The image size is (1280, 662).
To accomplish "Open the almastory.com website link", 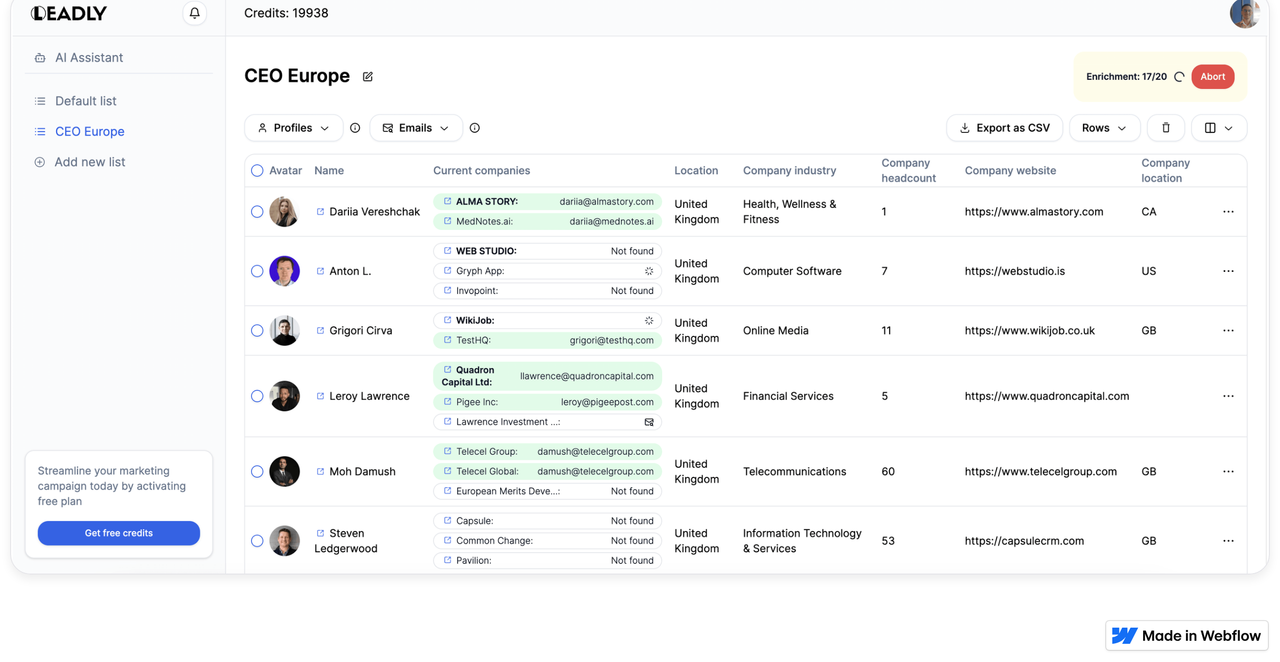I will coord(1034,212).
